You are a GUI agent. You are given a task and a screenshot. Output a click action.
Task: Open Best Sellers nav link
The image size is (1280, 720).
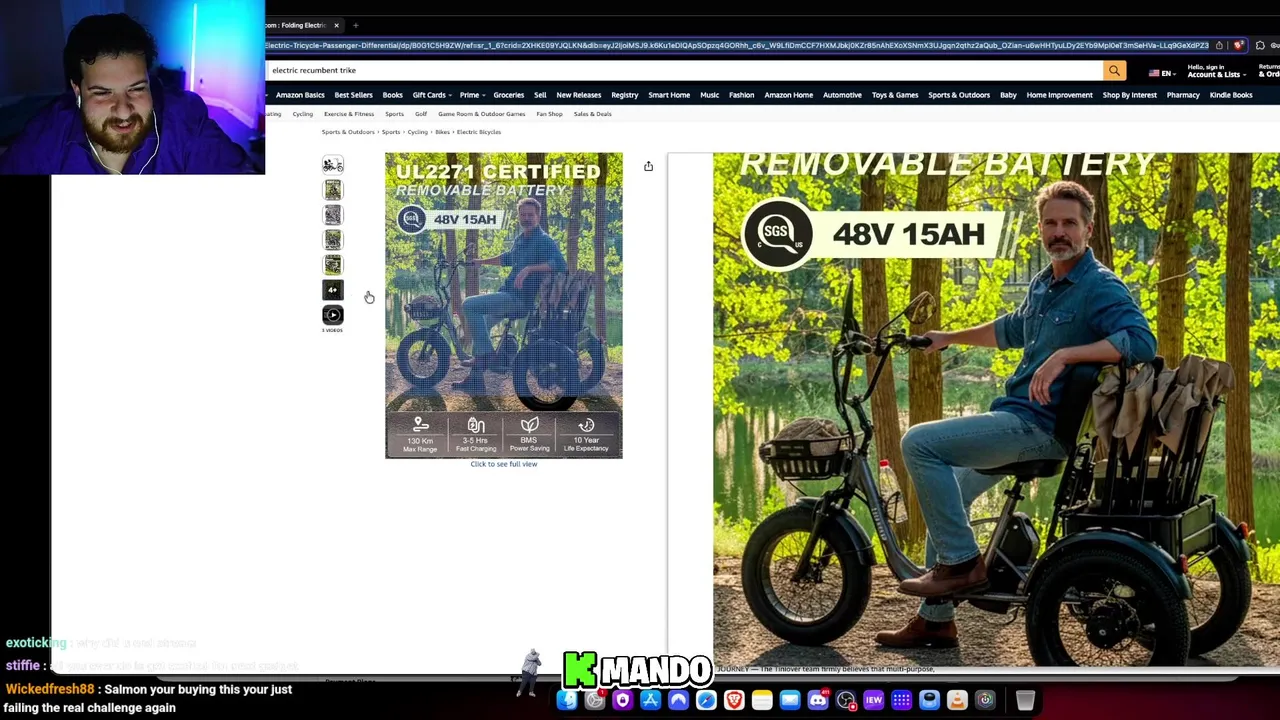[x=353, y=95]
